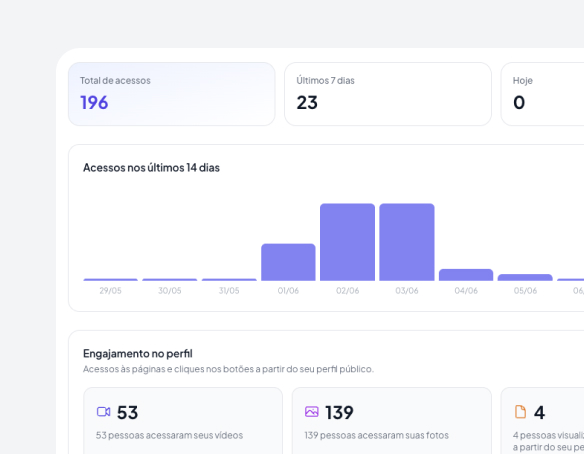Click the 23 last seven days value

307,102
